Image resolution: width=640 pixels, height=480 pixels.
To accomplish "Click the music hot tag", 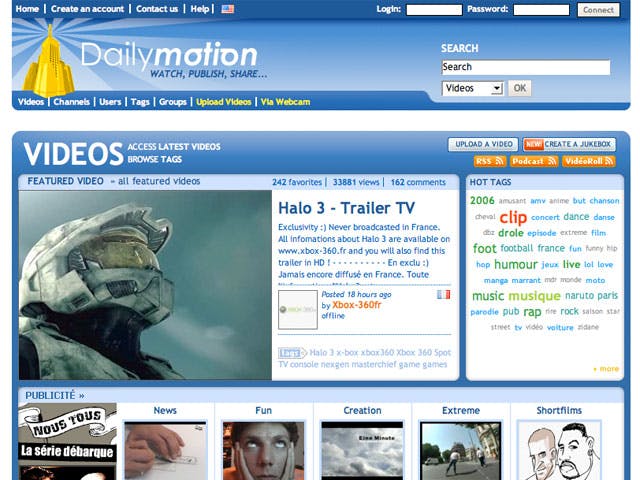I will pos(488,296).
